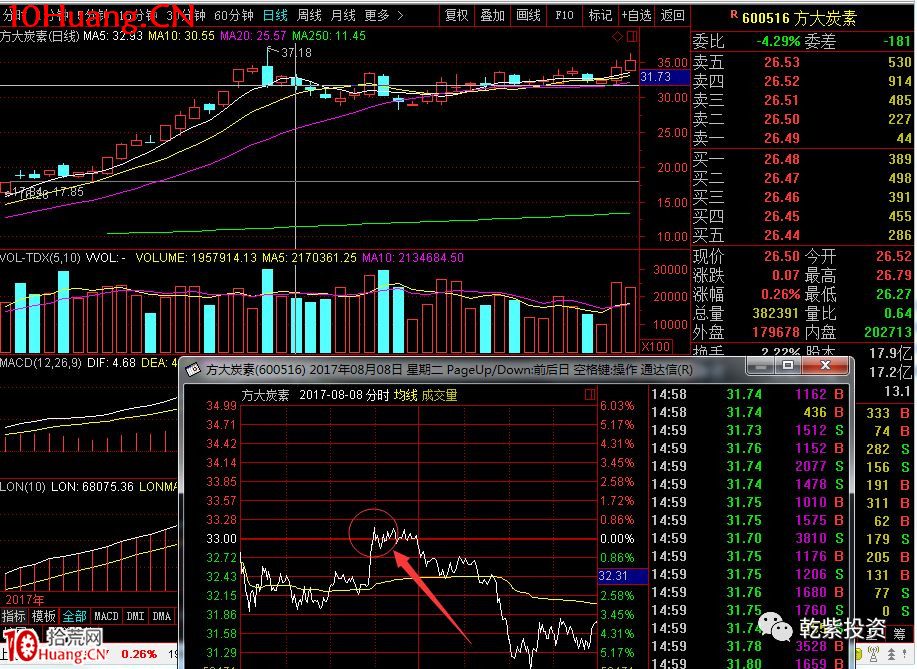This screenshot has height=669, width=917.
Task: Add stock via +自选 button
Action: [636, 16]
